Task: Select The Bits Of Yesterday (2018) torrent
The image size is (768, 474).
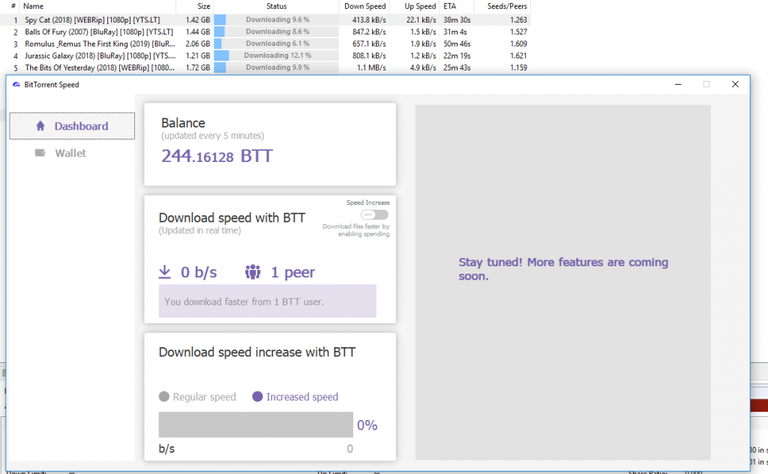Action: 265,68
